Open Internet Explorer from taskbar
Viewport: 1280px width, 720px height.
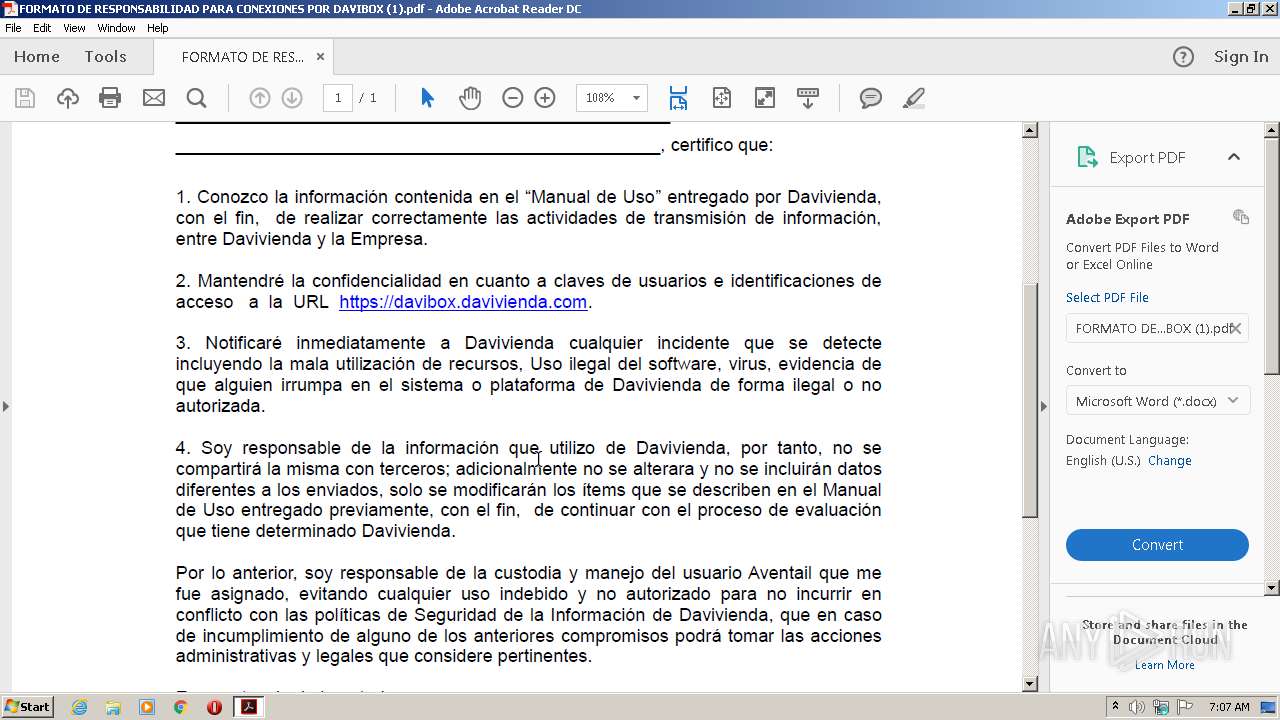coord(80,707)
